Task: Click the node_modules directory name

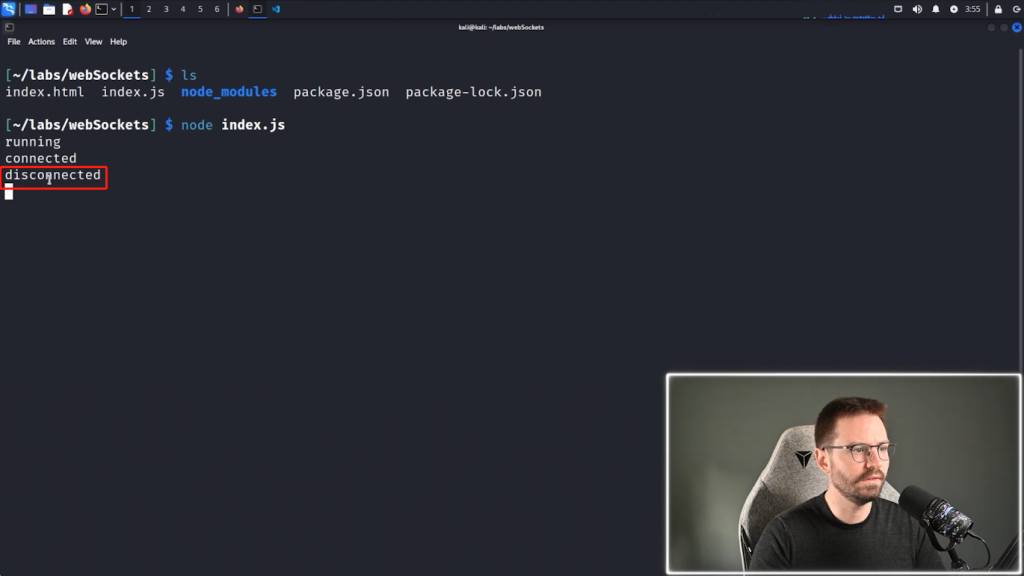Action: (x=229, y=92)
